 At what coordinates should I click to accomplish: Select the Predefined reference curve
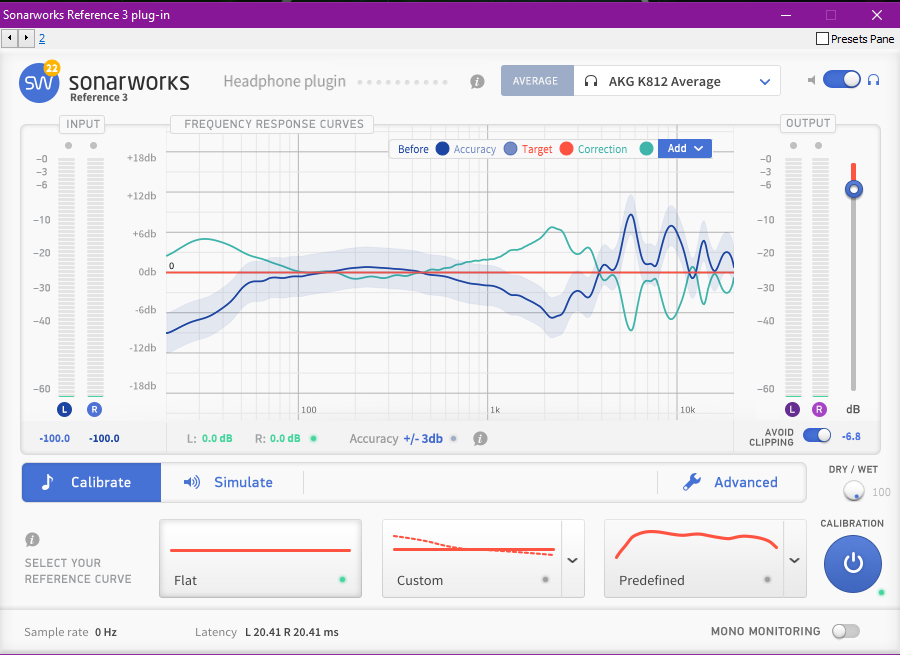click(693, 559)
